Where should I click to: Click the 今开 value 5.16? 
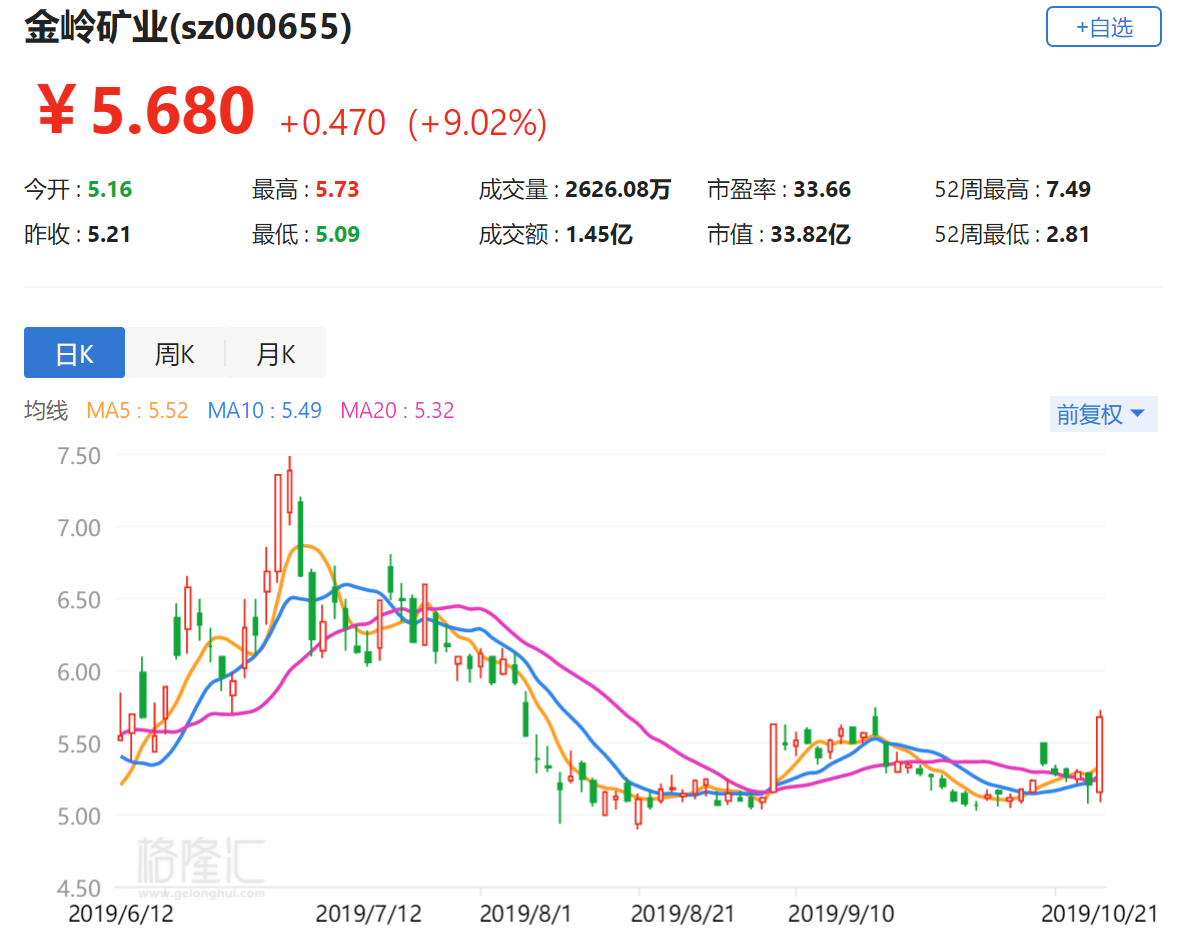click(x=110, y=189)
